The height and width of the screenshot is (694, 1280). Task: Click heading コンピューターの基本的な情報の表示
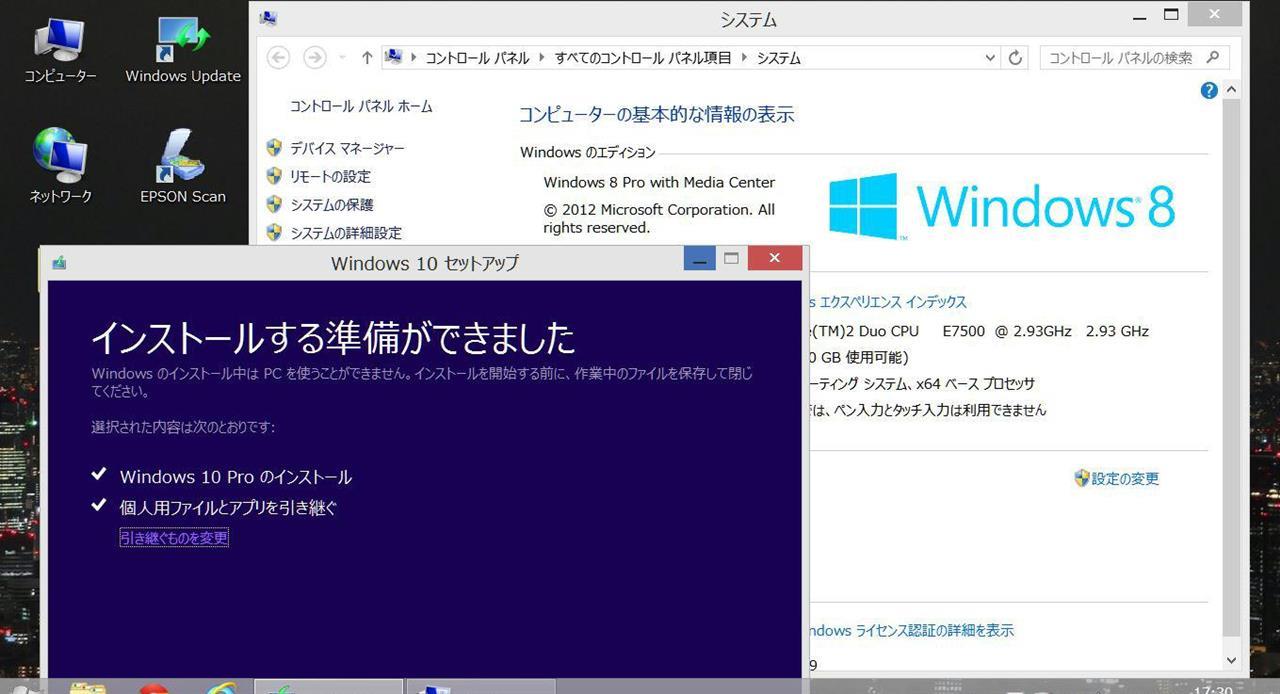click(656, 114)
